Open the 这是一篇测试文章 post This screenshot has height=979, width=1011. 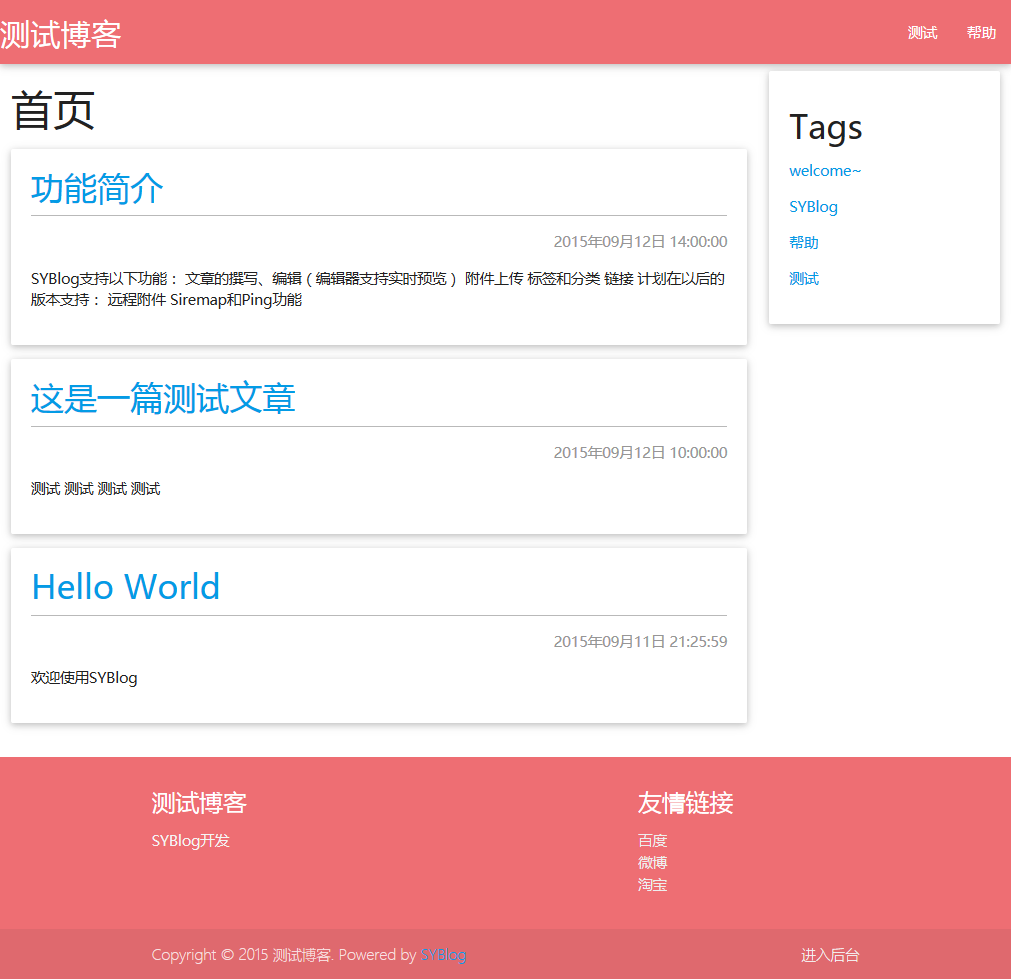click(163, 399)
